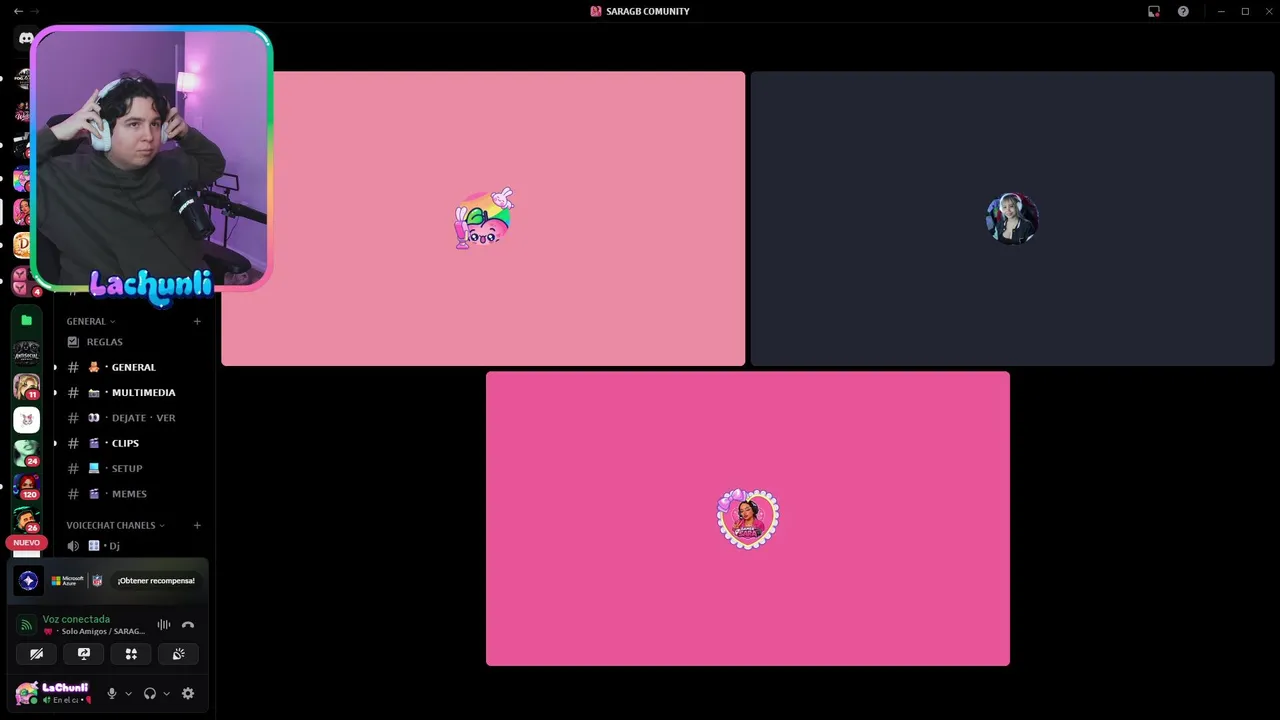1280x720 pixels.
Task: Collapse the GENERAL category
Action: (90, 321)
